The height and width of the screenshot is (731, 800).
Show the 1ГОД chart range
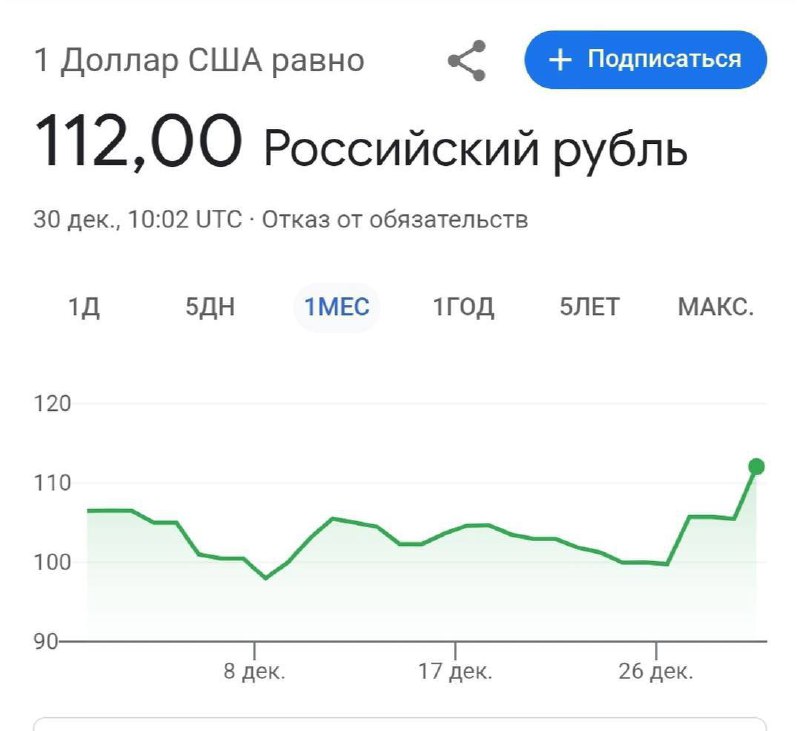[463, 307]
